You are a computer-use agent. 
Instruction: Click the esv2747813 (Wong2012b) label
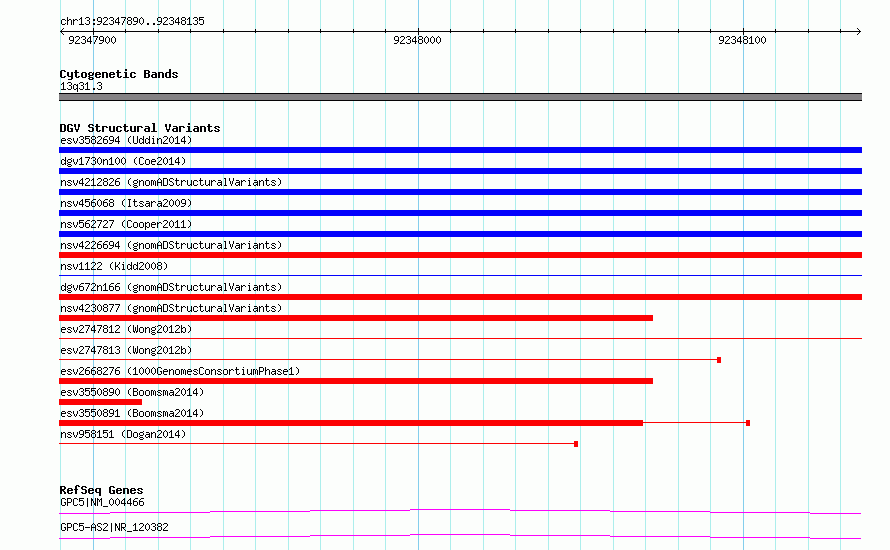pyautogui.click(x=126, y=350)
